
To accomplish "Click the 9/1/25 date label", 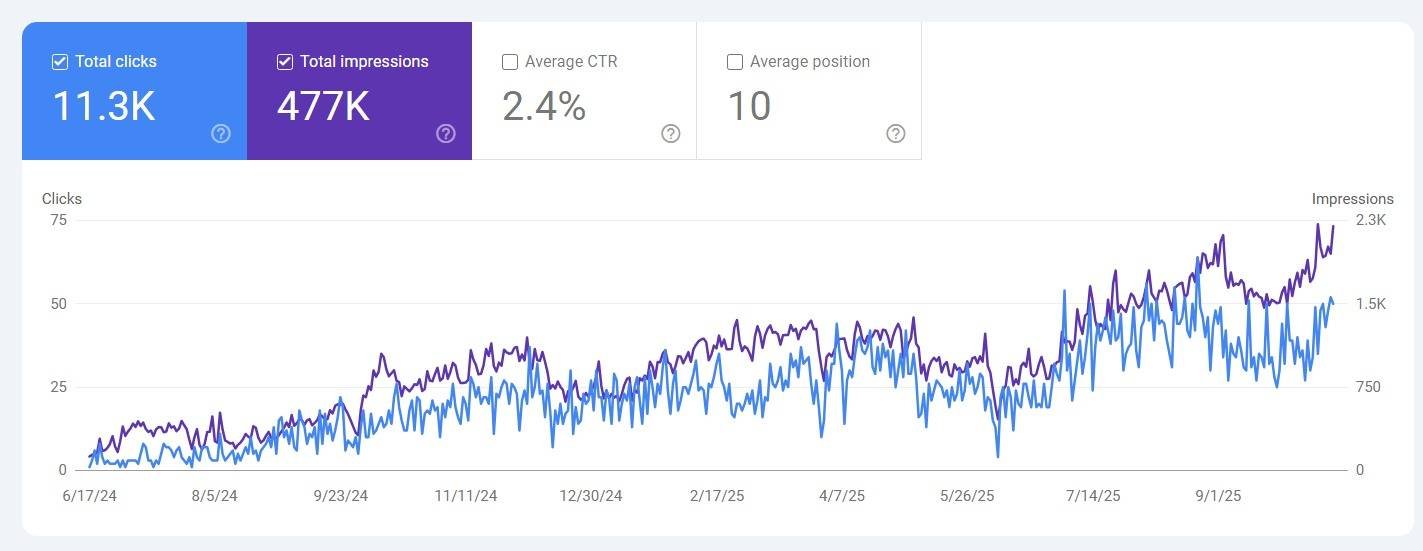I will 1218,496.
